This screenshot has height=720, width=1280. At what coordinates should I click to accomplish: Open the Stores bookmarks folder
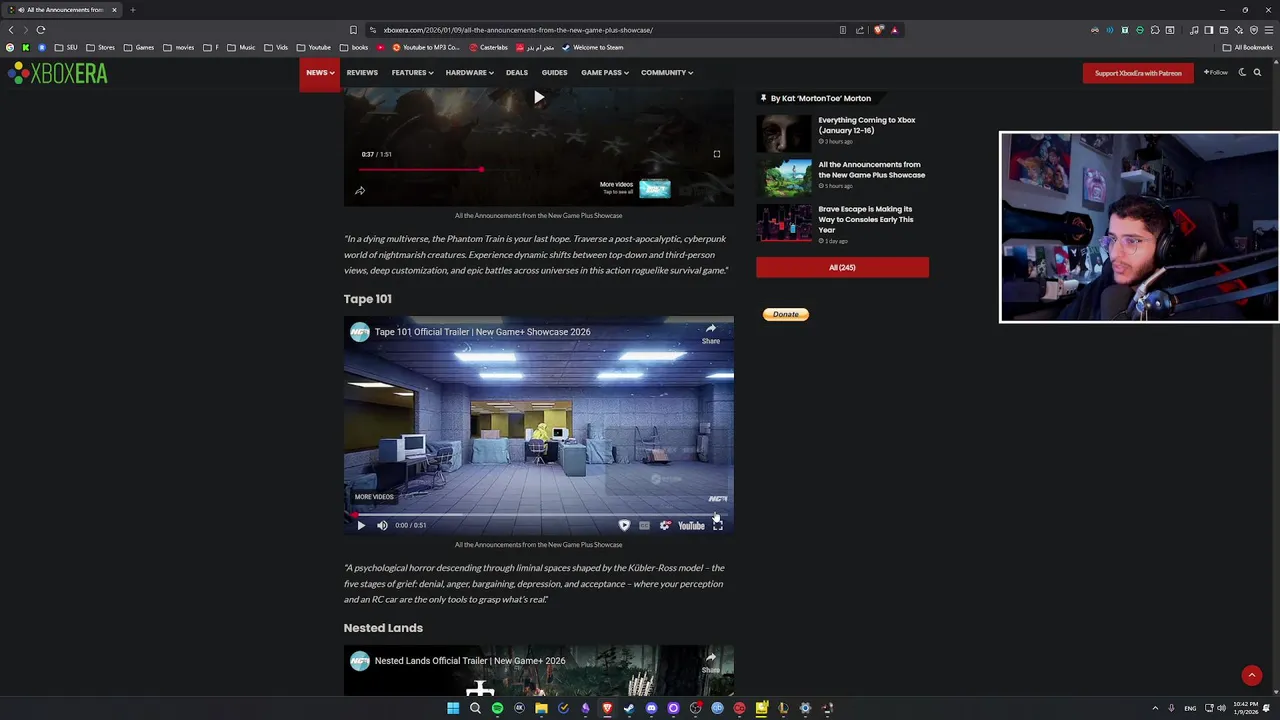coord(100,47)
